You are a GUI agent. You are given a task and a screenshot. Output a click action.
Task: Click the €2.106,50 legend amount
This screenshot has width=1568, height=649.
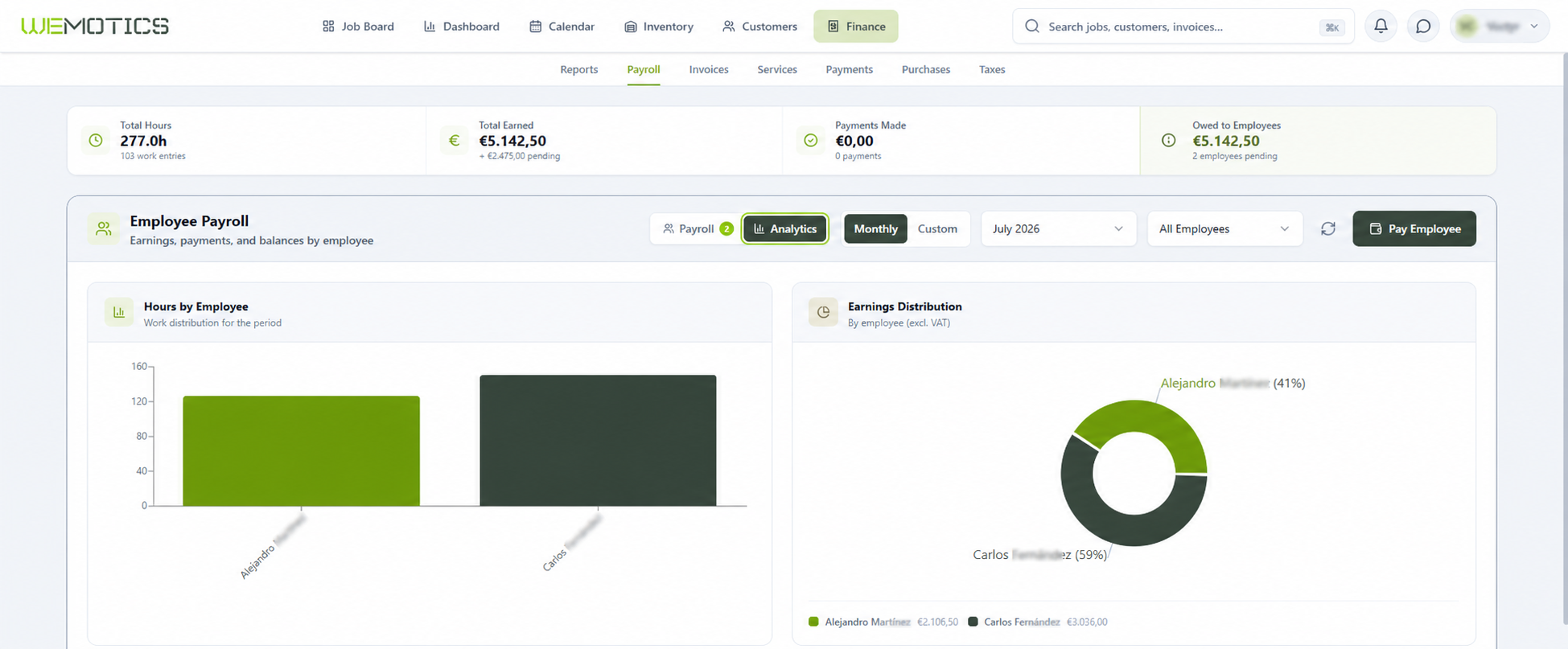click(937, 622)
